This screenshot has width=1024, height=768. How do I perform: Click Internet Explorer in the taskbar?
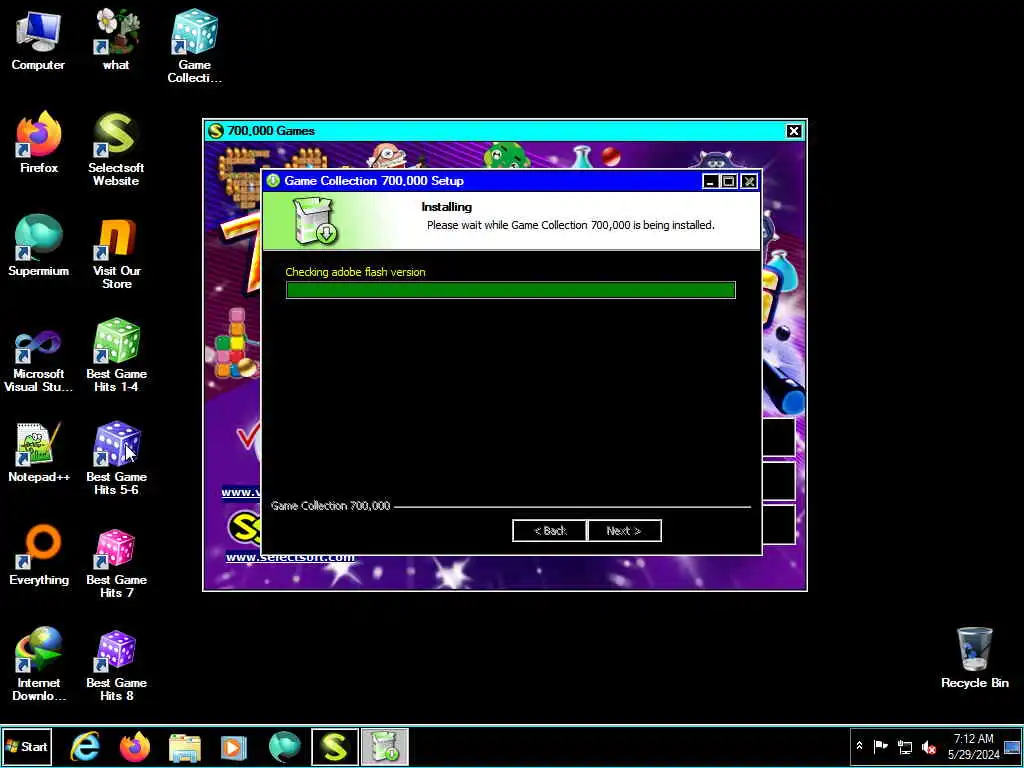(86, 747)
